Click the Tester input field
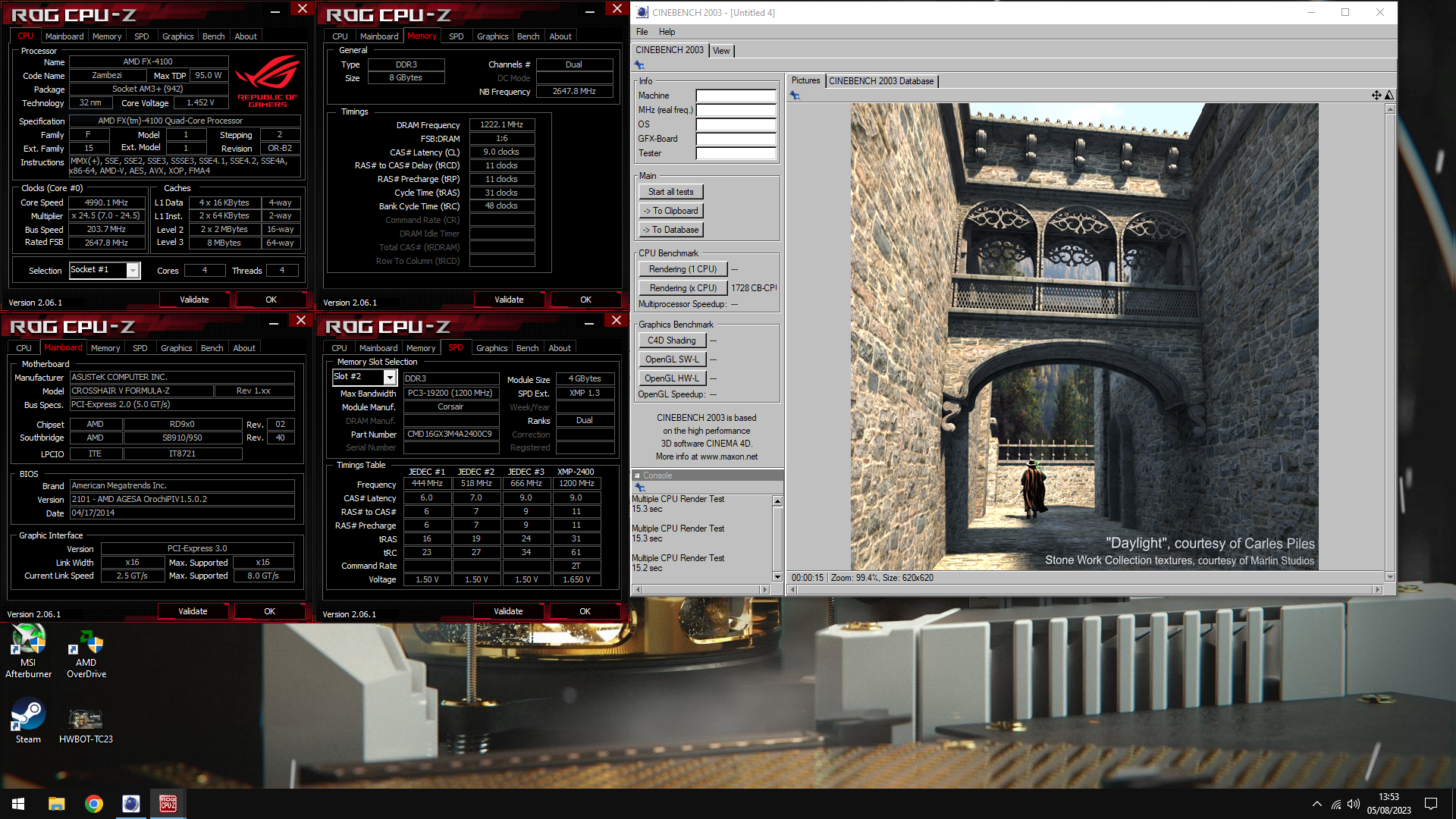This screenshot has width=1456, height=819. 736,153
